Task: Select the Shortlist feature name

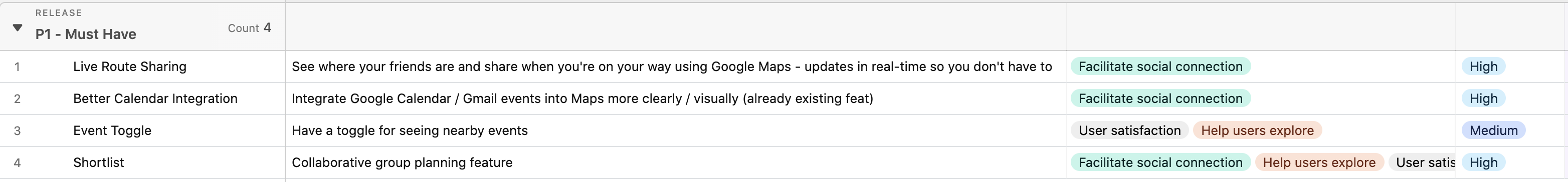Action: click(x=99, y=162)
